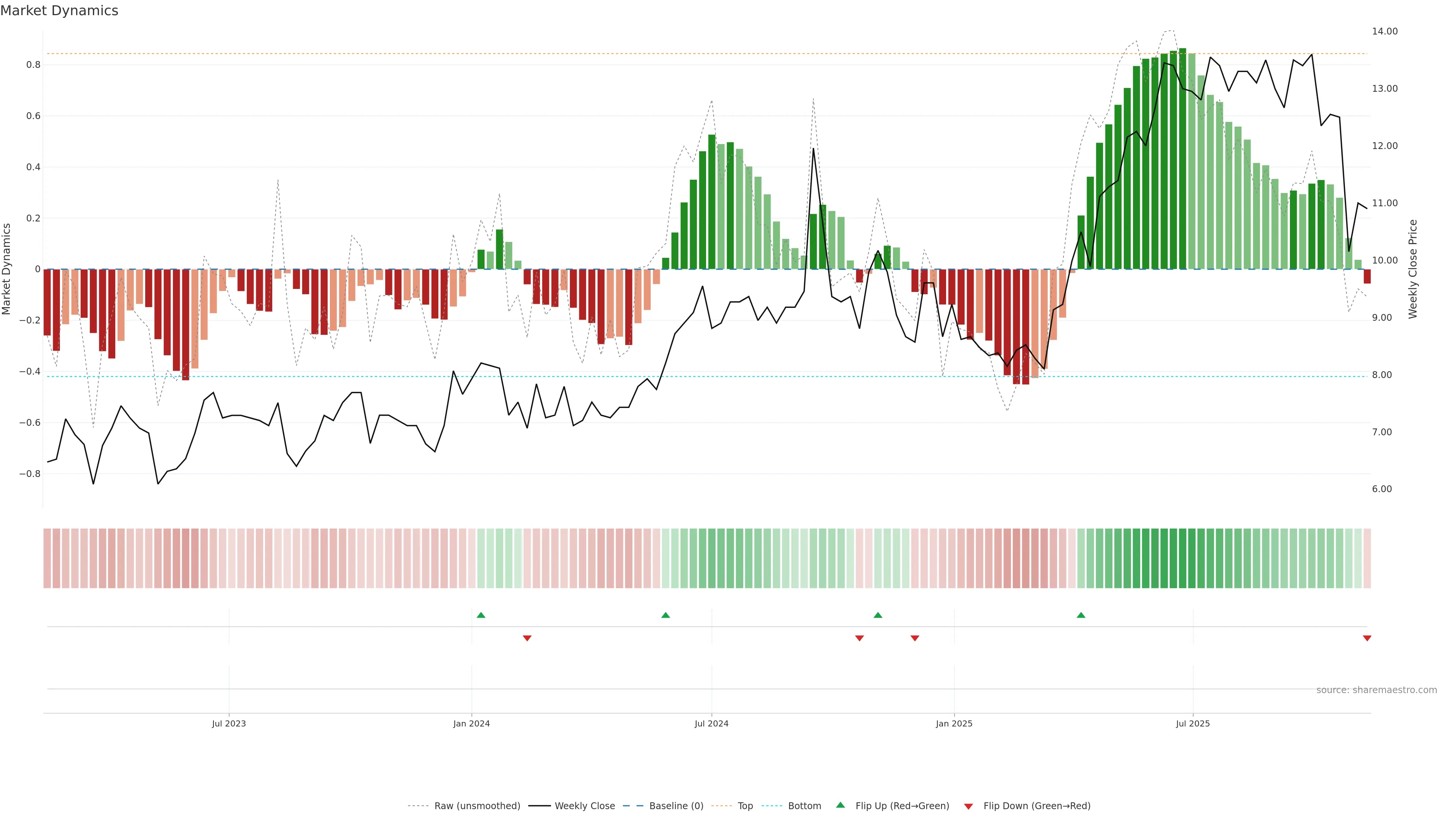1456x819 pixels.
Task: Click the darkest green heatmap strip cell
Action: 1183,559
